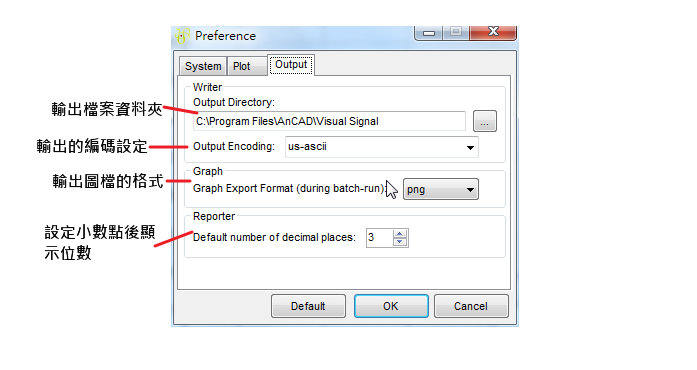This screenshot has height=370, width=697.
Task: Open the us-ascii encoding combo box
Action: point(381,147)
